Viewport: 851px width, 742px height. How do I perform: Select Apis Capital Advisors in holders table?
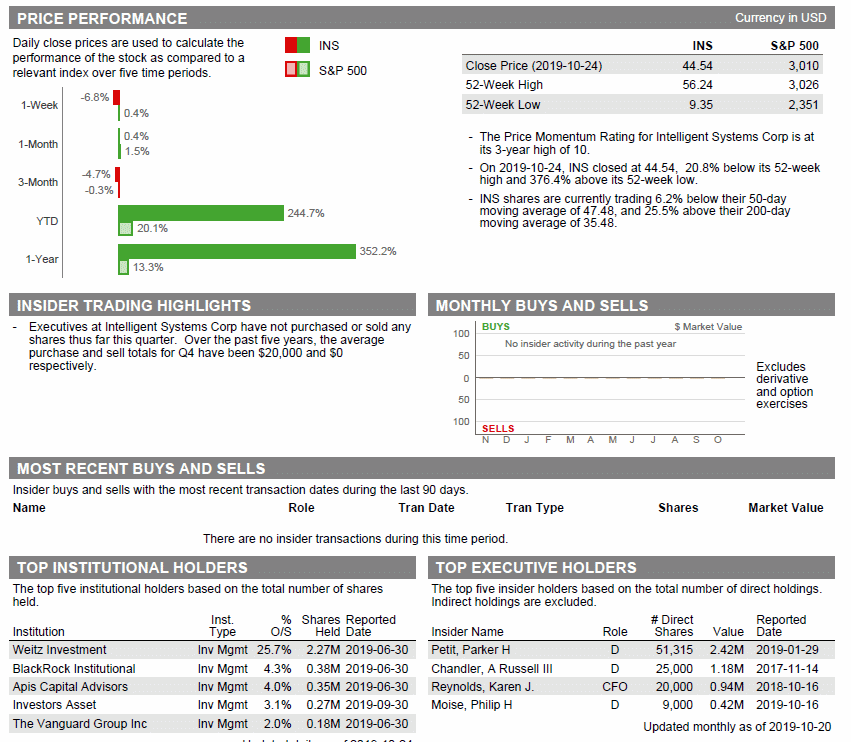70,687
